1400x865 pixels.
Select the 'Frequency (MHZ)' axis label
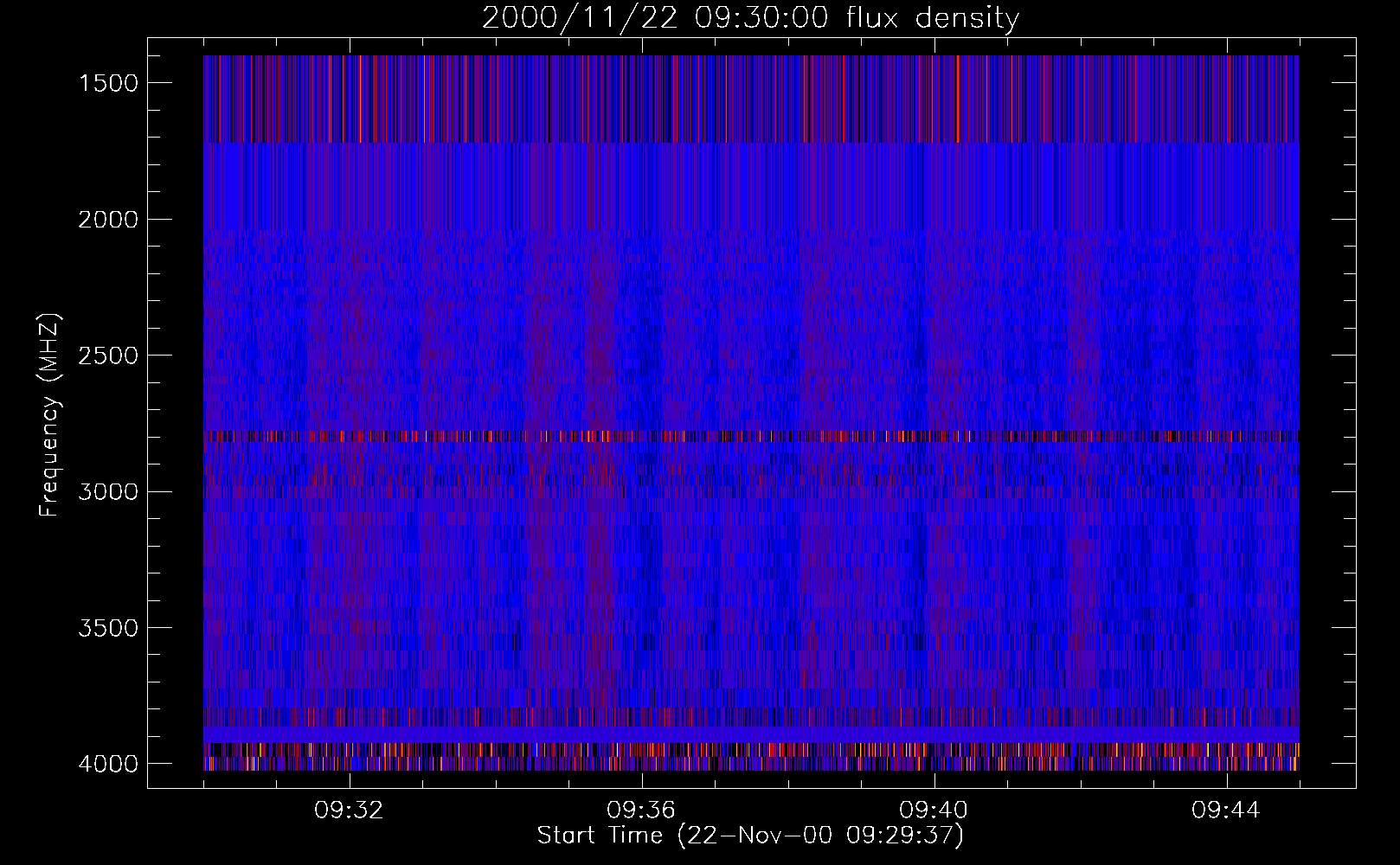[x=49, y=415]
